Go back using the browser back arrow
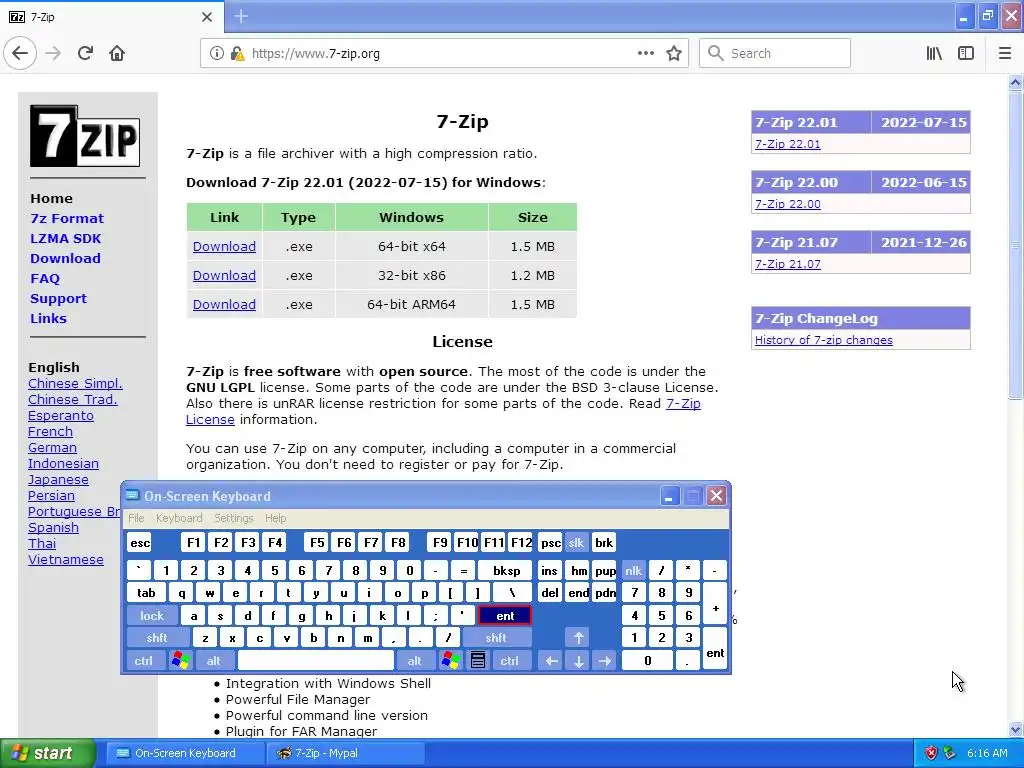 [x=20, y=54]
